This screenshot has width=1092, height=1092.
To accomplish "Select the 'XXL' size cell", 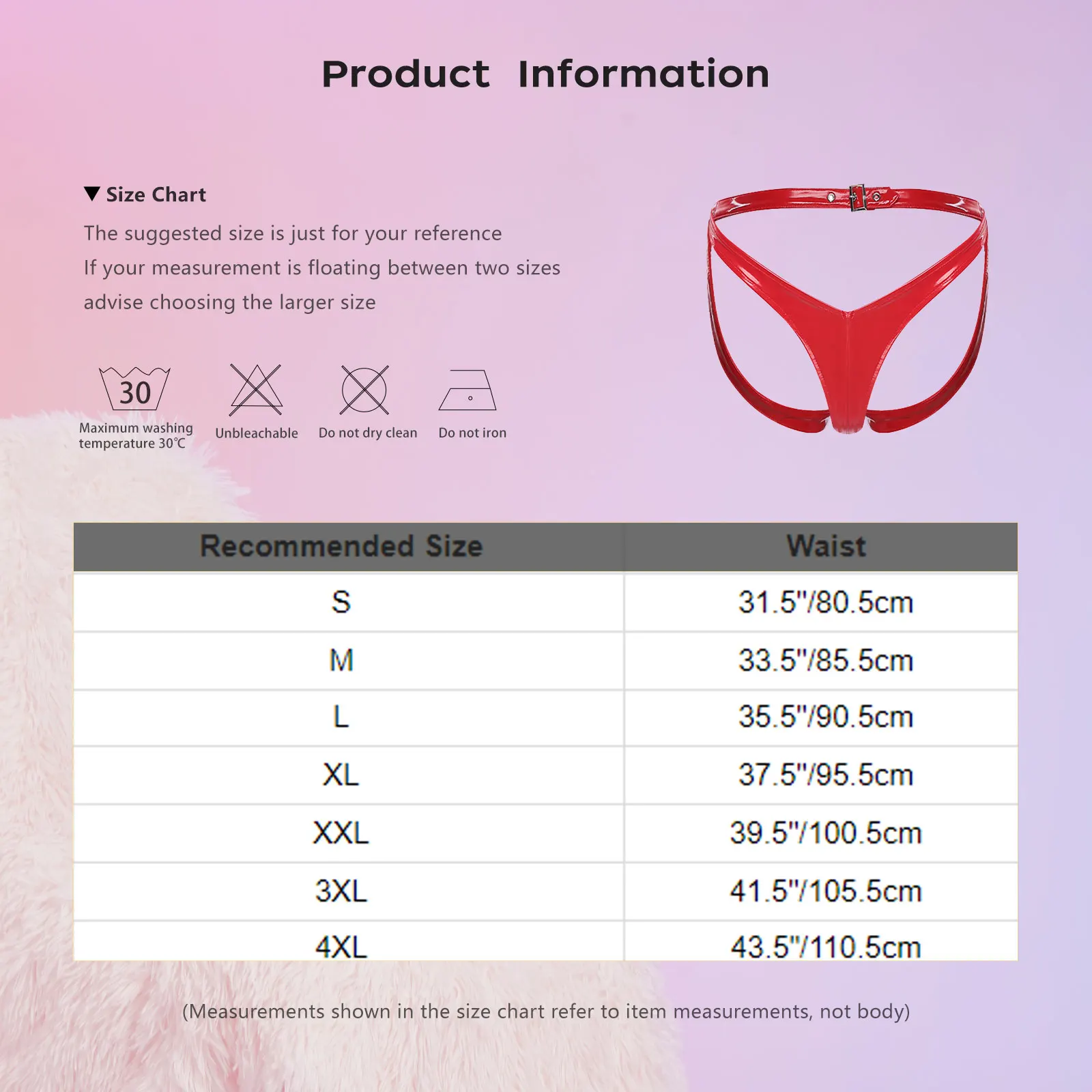I will (x=349, y=833).
